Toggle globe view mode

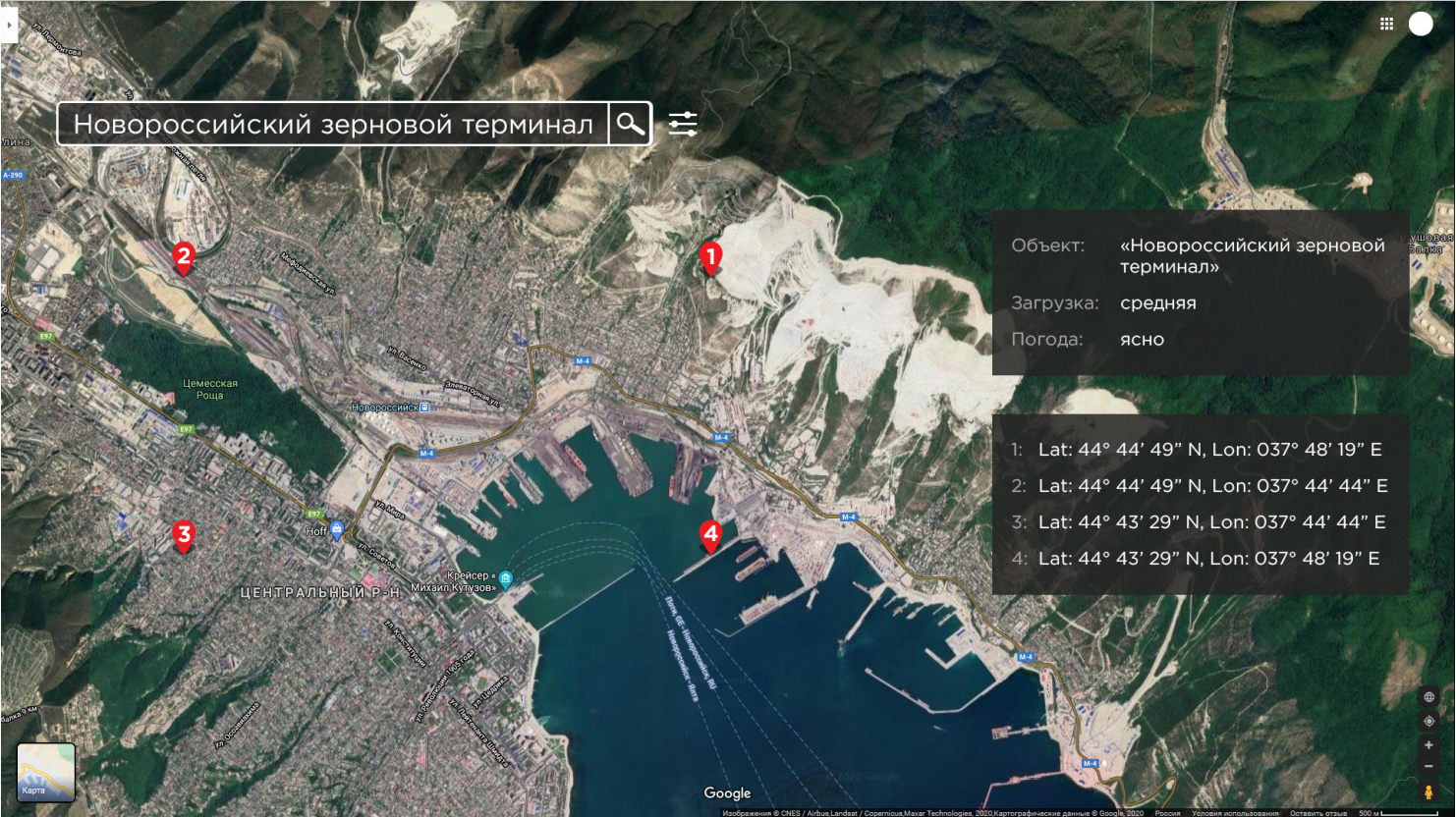point(1428,697)
